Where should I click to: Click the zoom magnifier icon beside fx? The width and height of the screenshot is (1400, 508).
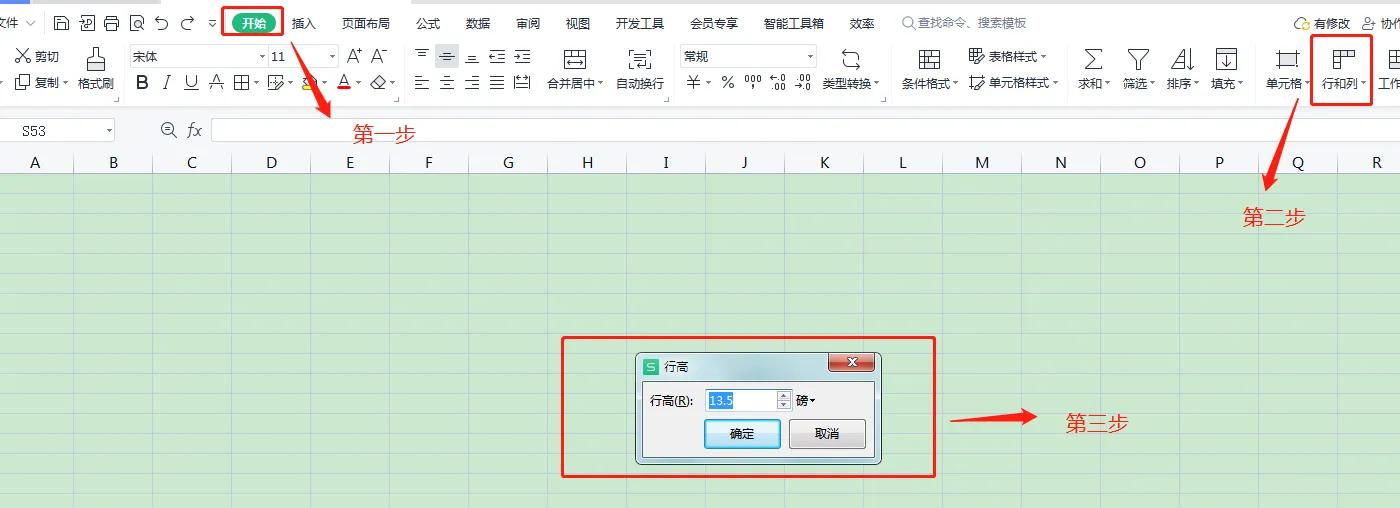coord(169,130)
